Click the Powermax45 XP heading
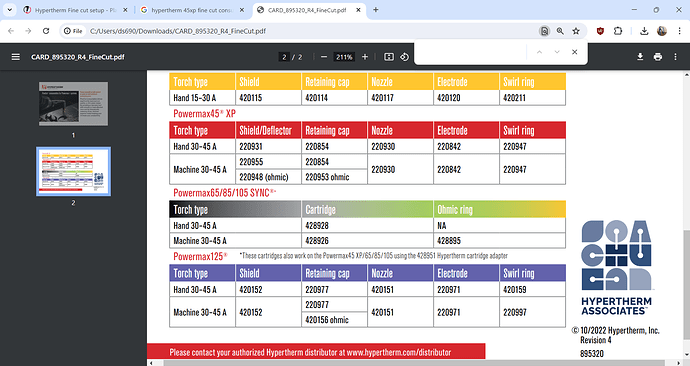 pos(204,113)
